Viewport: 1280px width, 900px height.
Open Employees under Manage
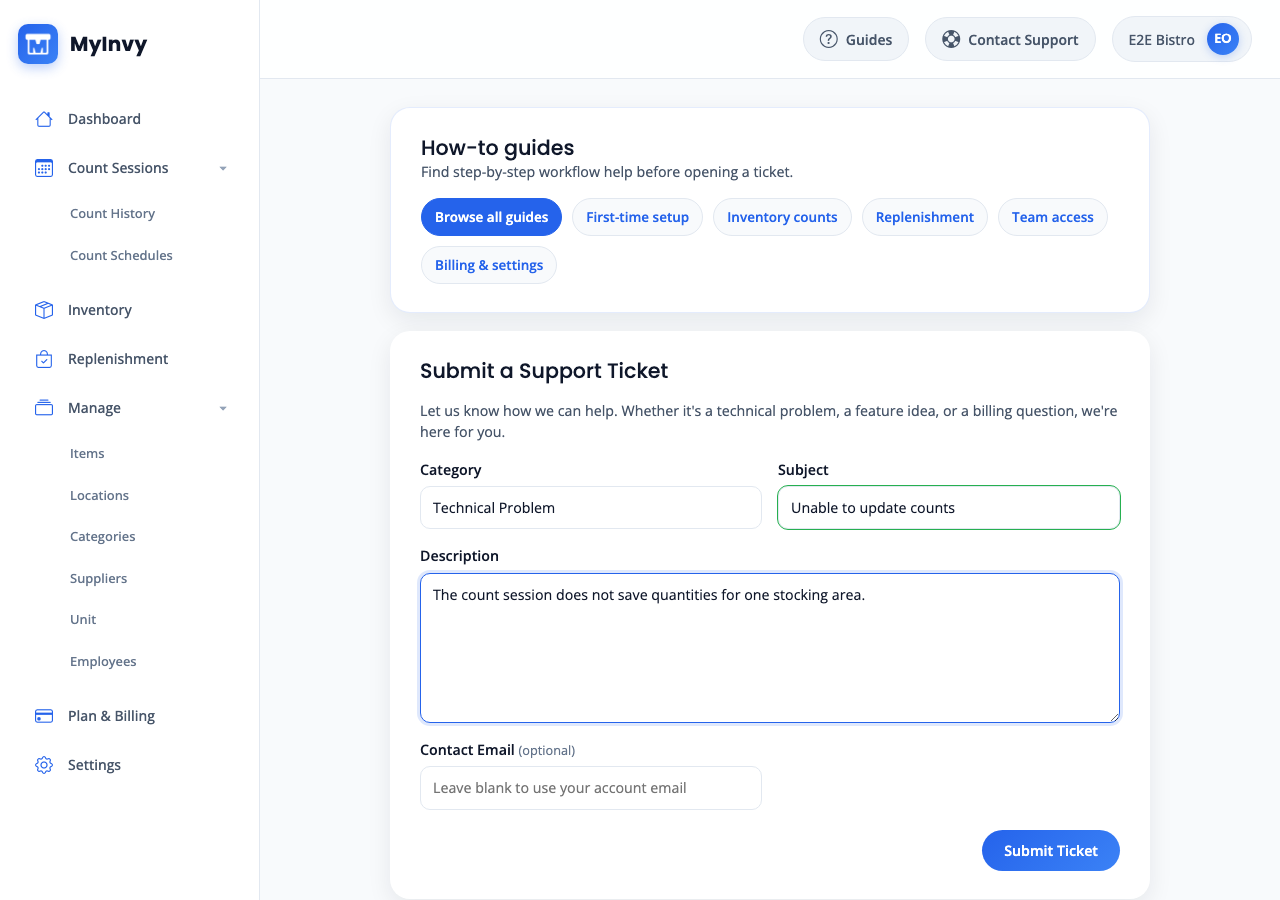pyautogui.click(x=103, y=662)
